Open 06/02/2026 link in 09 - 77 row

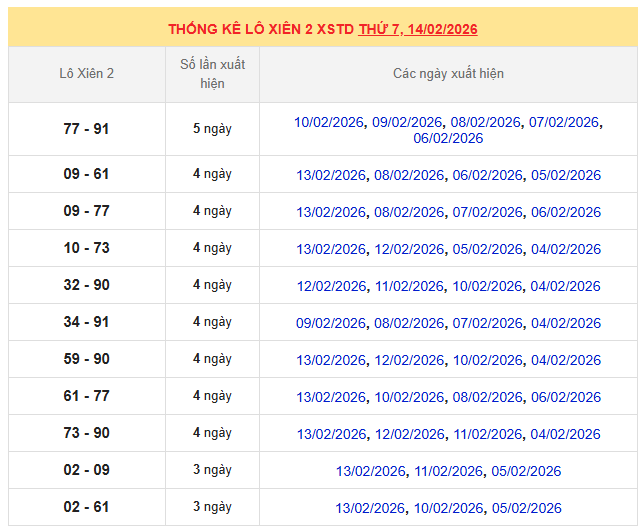(566, 212)
